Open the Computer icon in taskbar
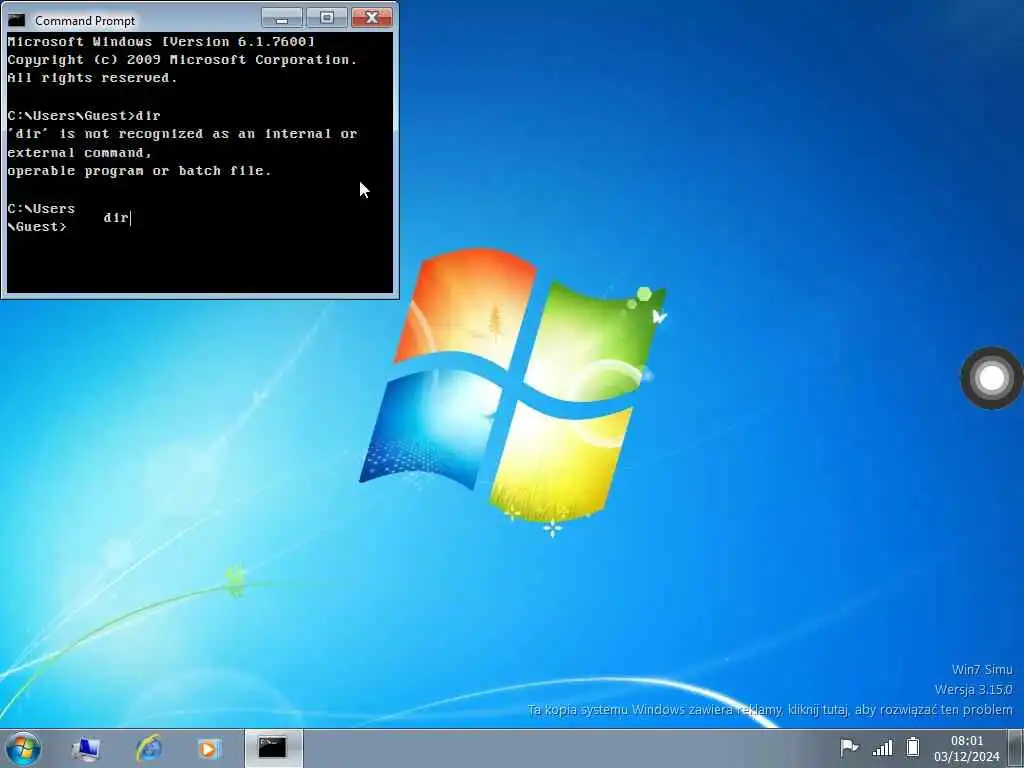Viewport: 1024px width, 768px height. pyautogui.click(x=86, y=748)
